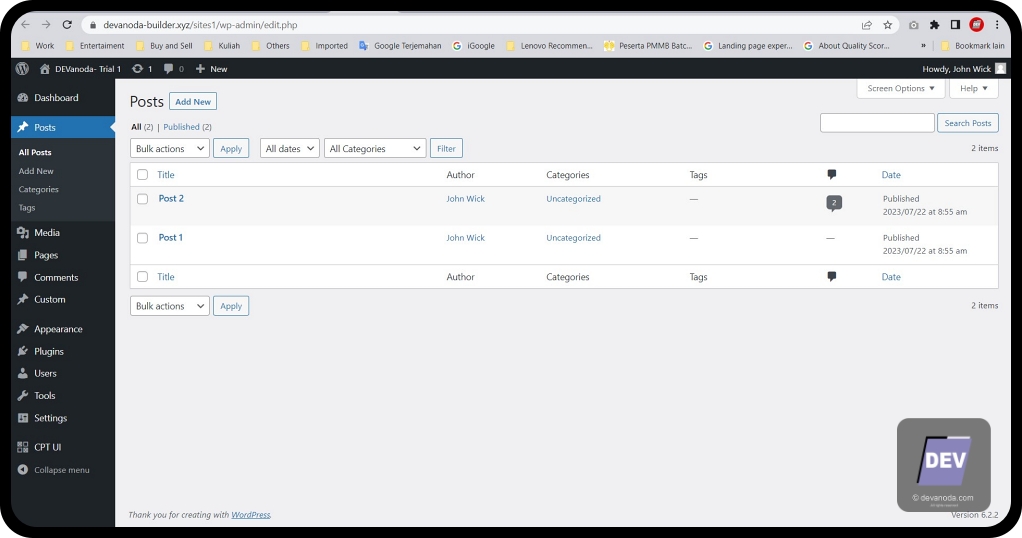This screenshot has height=538, width=1022.
Task: Open the Add New submenu item
Action: pyautogui.click(x=36, y=171)
